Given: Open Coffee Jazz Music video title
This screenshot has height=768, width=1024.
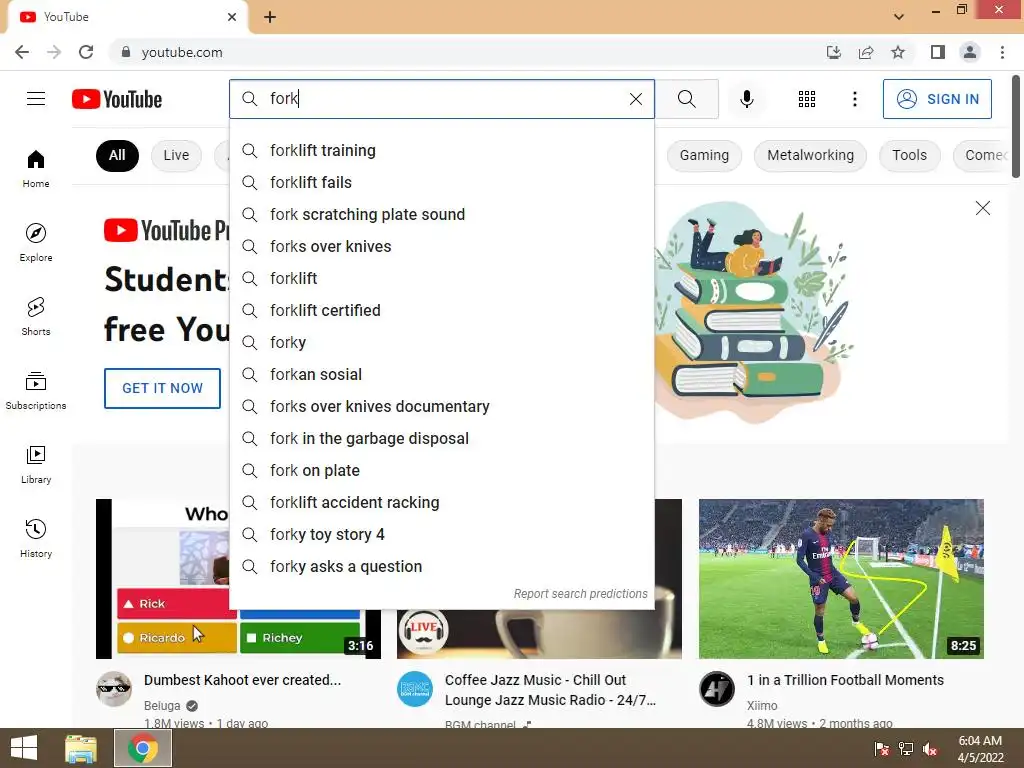Looking at the screenshot, I should point(550,690).
